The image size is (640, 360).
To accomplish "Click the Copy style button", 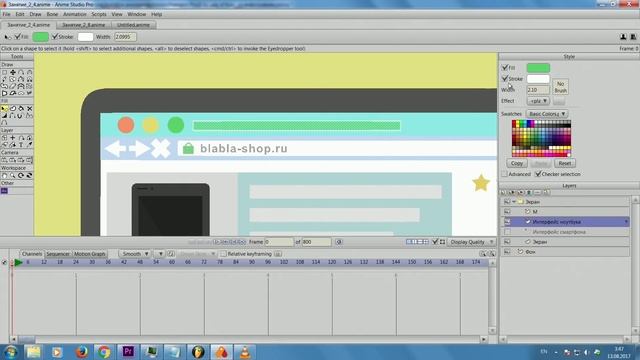I will 517,163.
